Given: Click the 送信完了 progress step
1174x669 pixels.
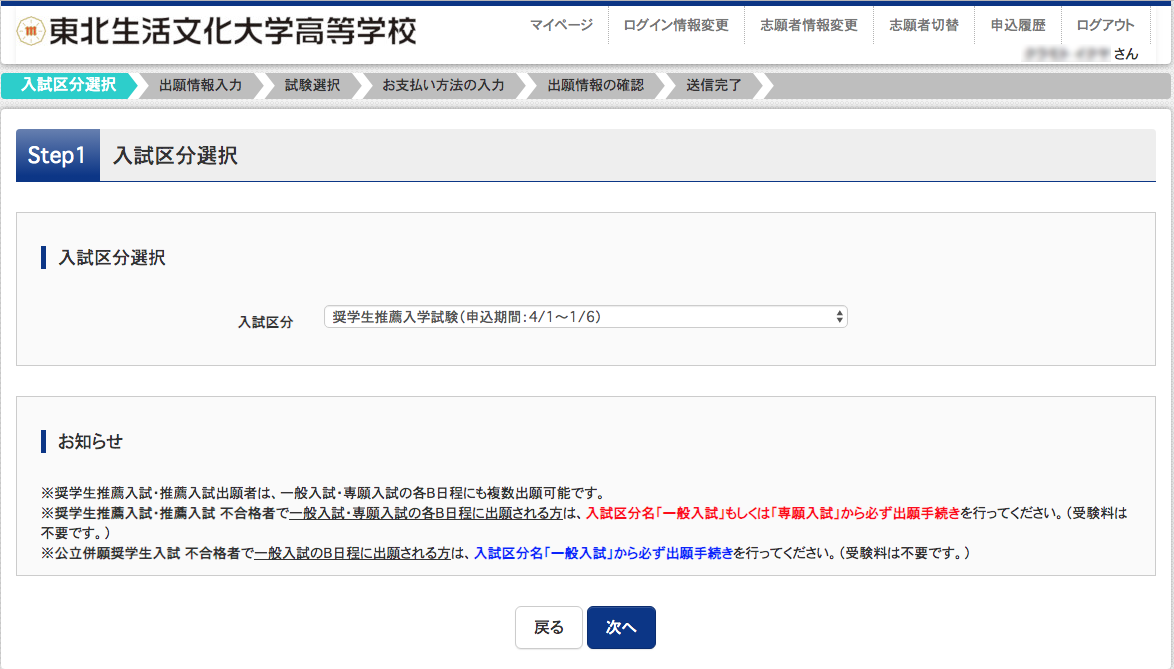Looking at the screenshot, I should (714, 86).
